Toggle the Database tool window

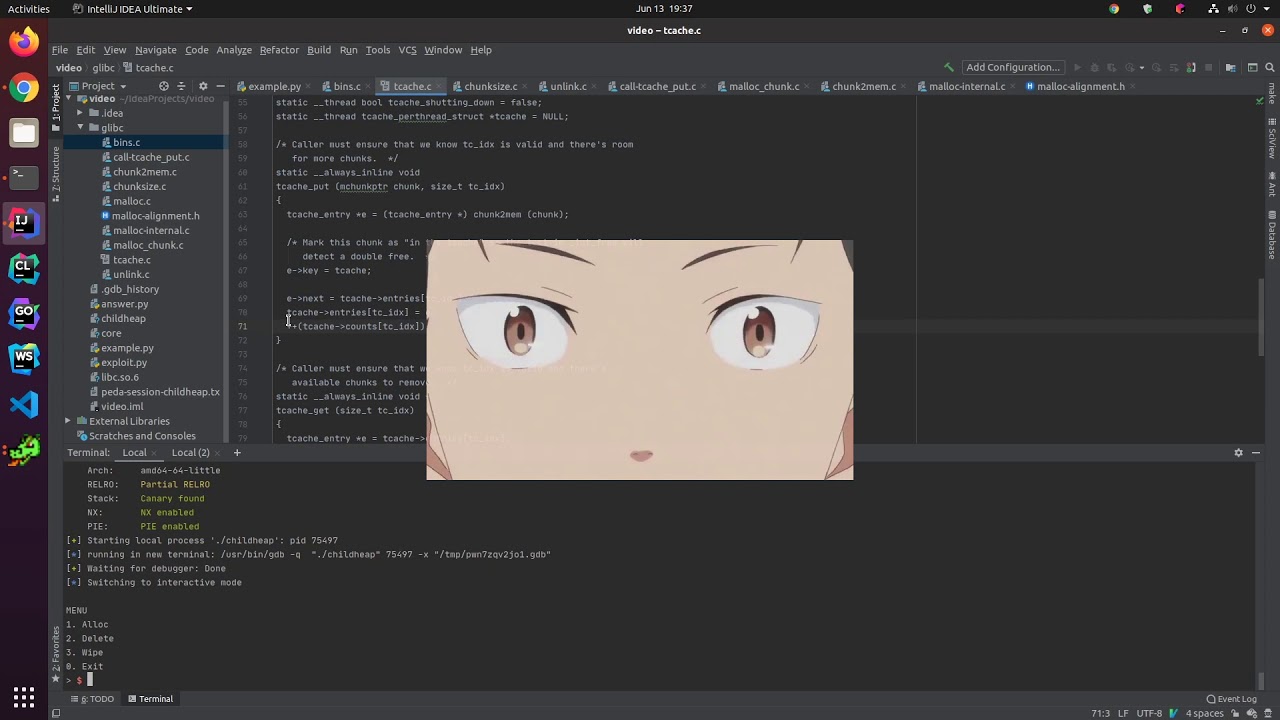pyautogui.click(x=1272, y=233)
